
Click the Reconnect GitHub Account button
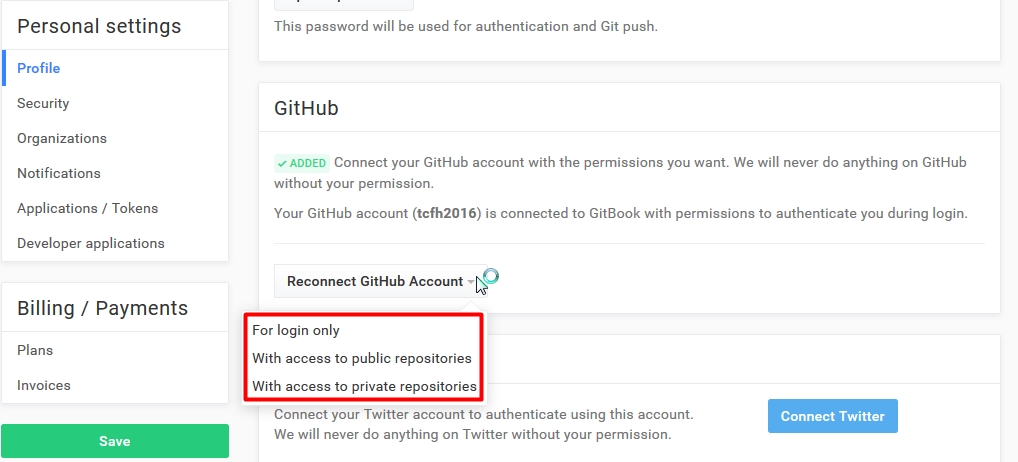click(374, 281)
